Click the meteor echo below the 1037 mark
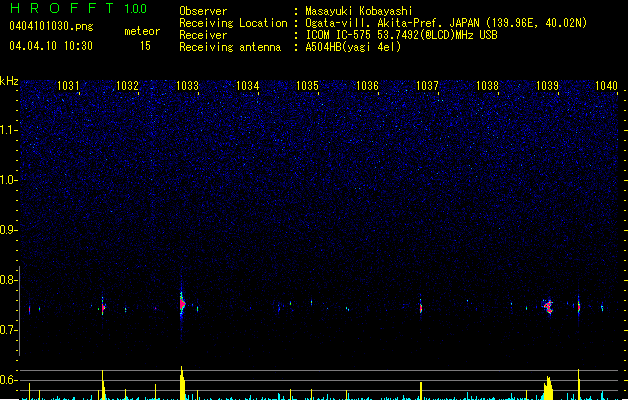 421,308
